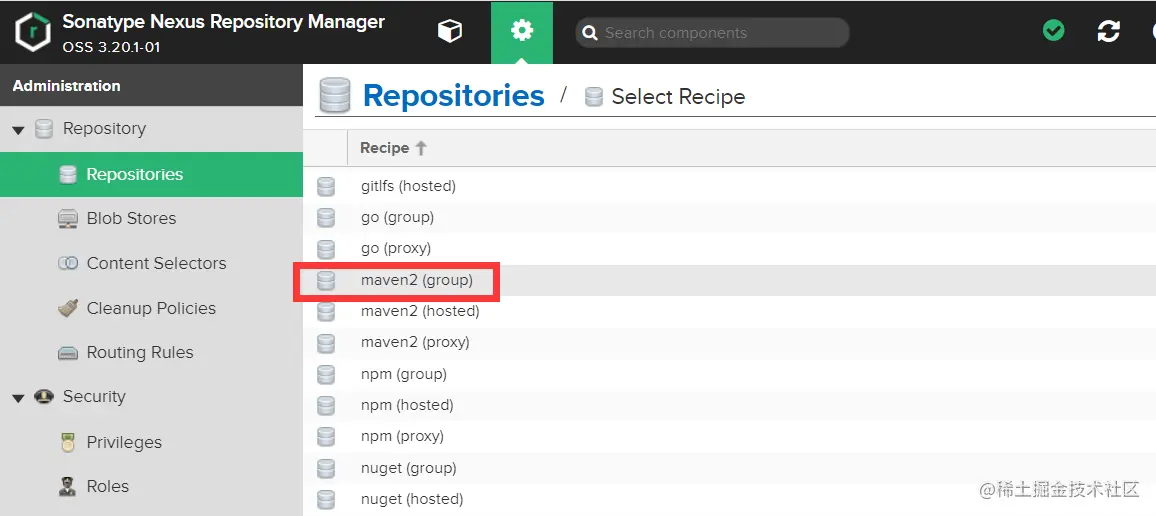The width and height of the screenshot is (1156, 516).
Task: Click the Search components field
Action: (x=712, y=32)
